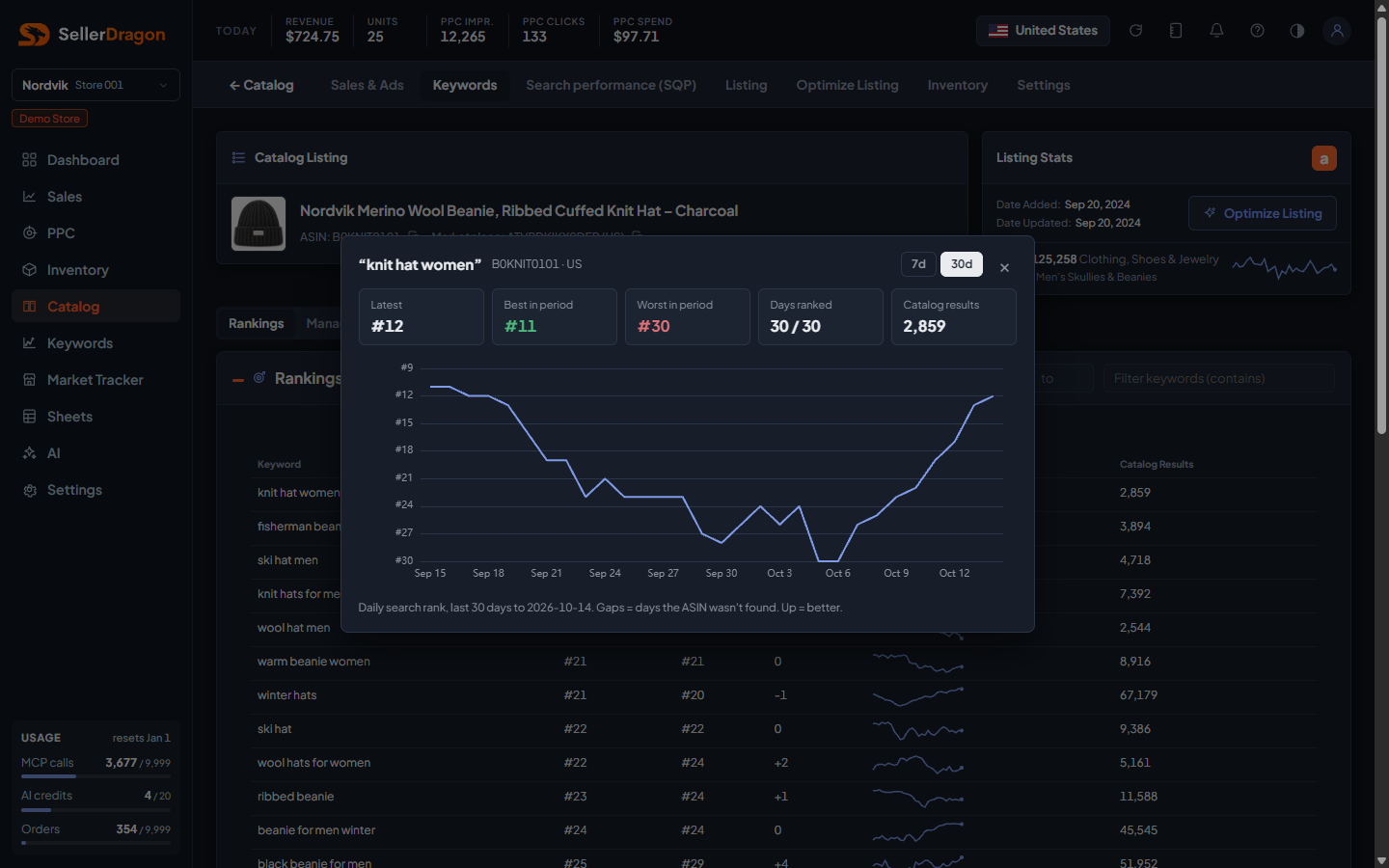Open notifications bell

point(1216,31)
